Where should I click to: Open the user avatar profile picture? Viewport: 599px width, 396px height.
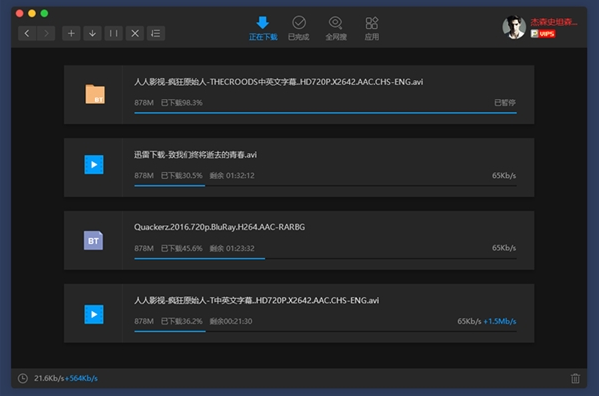point(514,27)
